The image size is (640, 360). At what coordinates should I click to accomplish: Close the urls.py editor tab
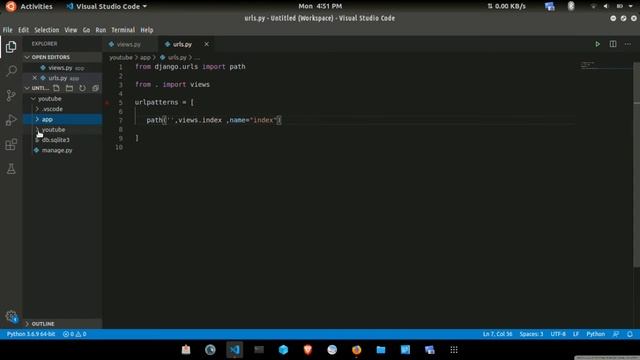pos(207,44)
